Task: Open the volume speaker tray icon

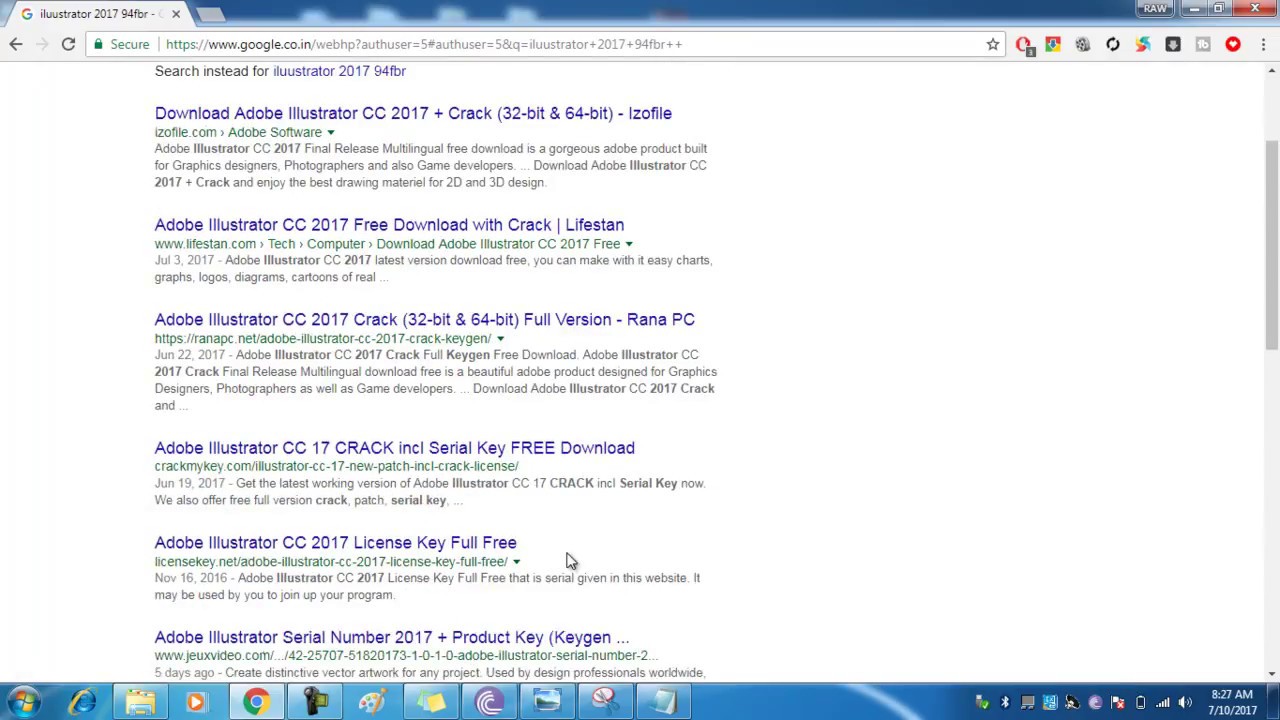Action: pos(1185,702)
